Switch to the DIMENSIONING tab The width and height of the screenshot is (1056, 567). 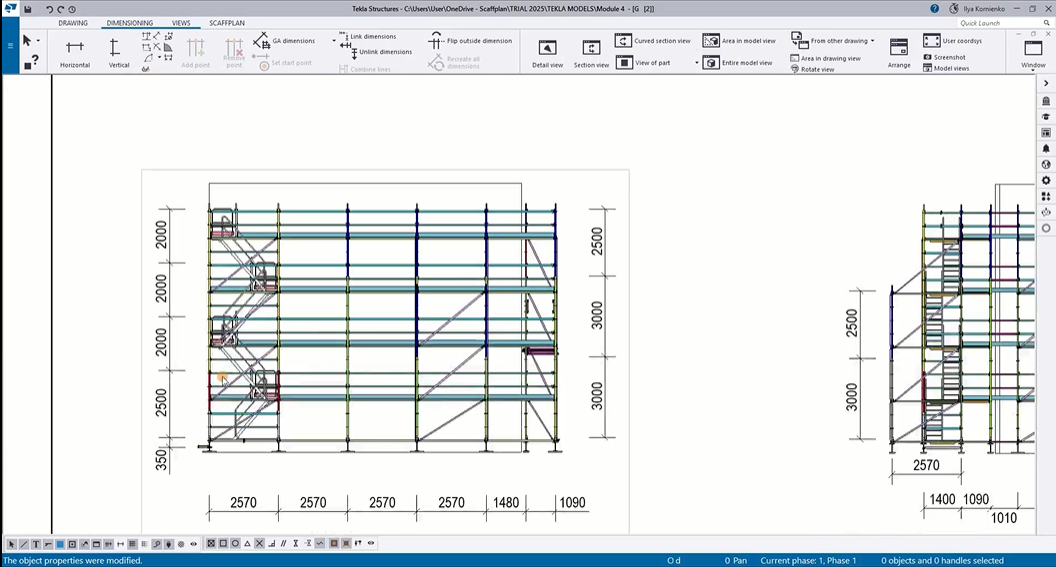click(129, 23)
